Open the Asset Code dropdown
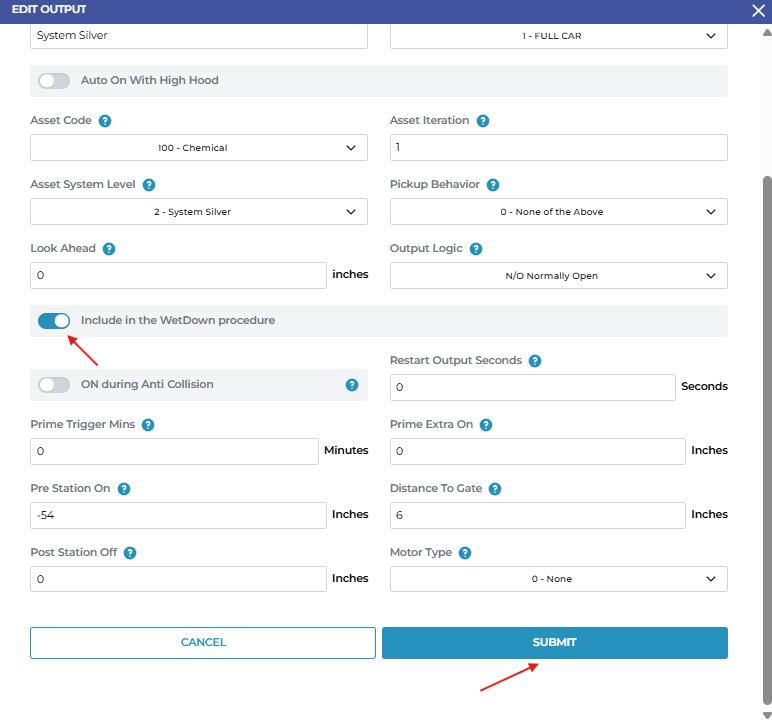 coord(199,148)
